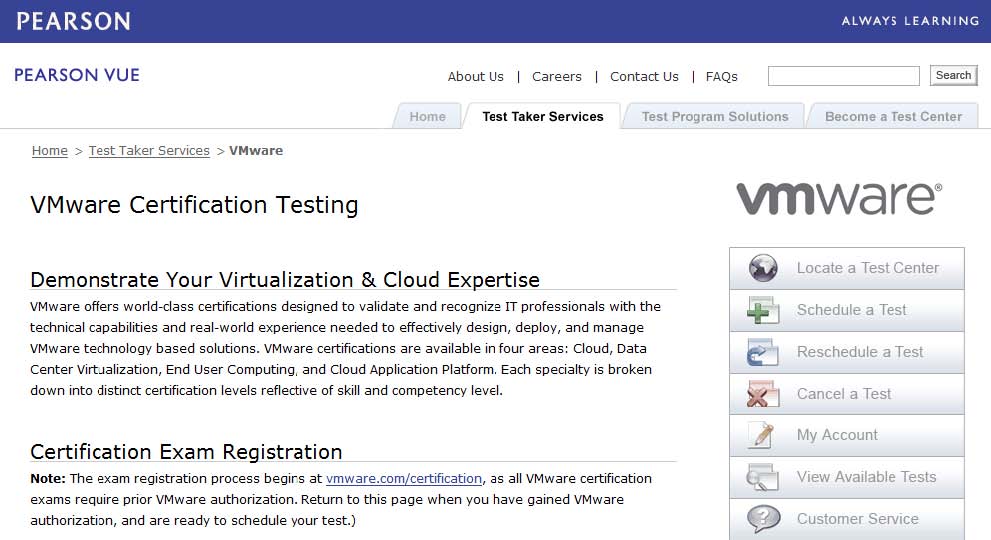This screenshot has height=540, width=991.
Task: Open the Home tab
Action: [427, 117]
